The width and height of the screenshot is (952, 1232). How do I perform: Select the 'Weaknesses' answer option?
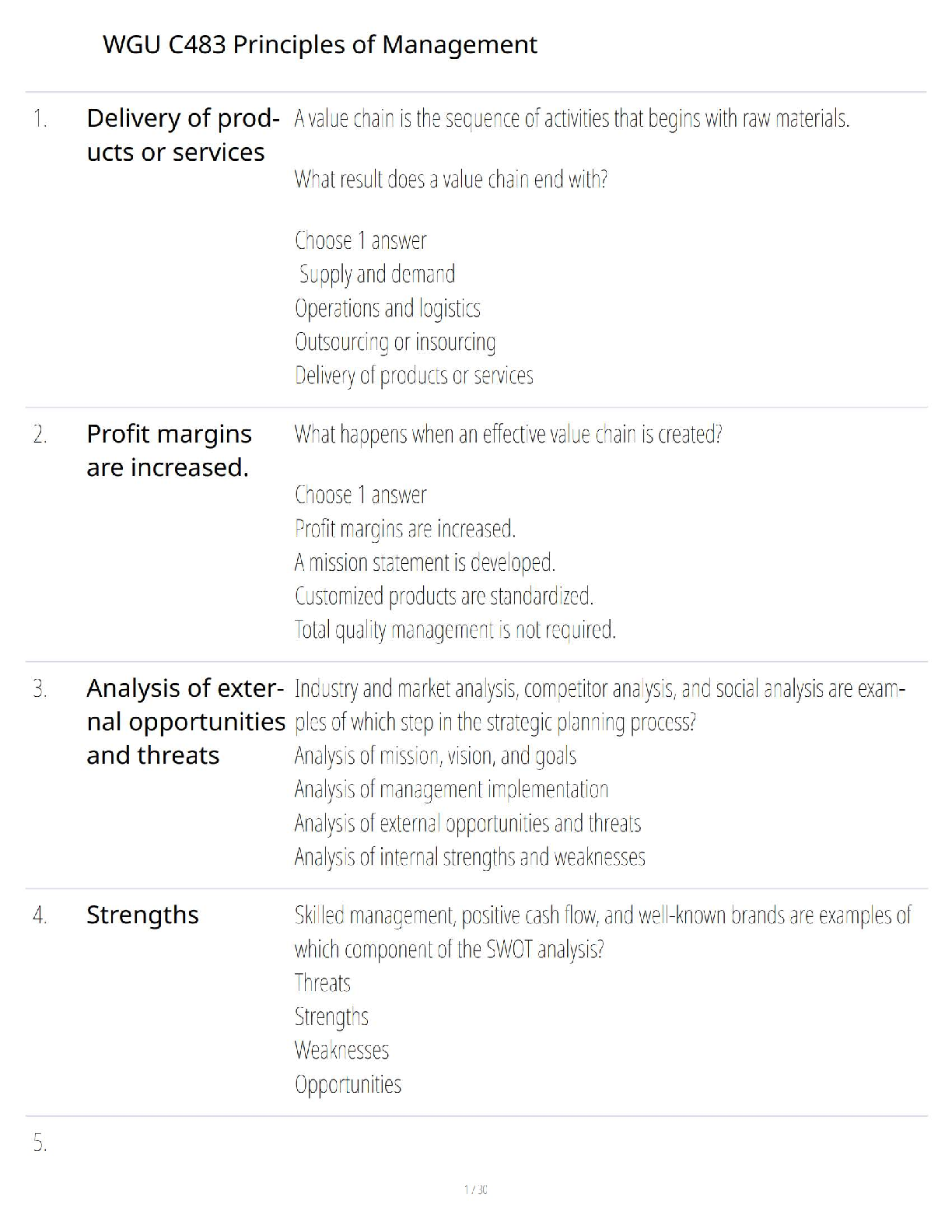tap(341, 1051)
